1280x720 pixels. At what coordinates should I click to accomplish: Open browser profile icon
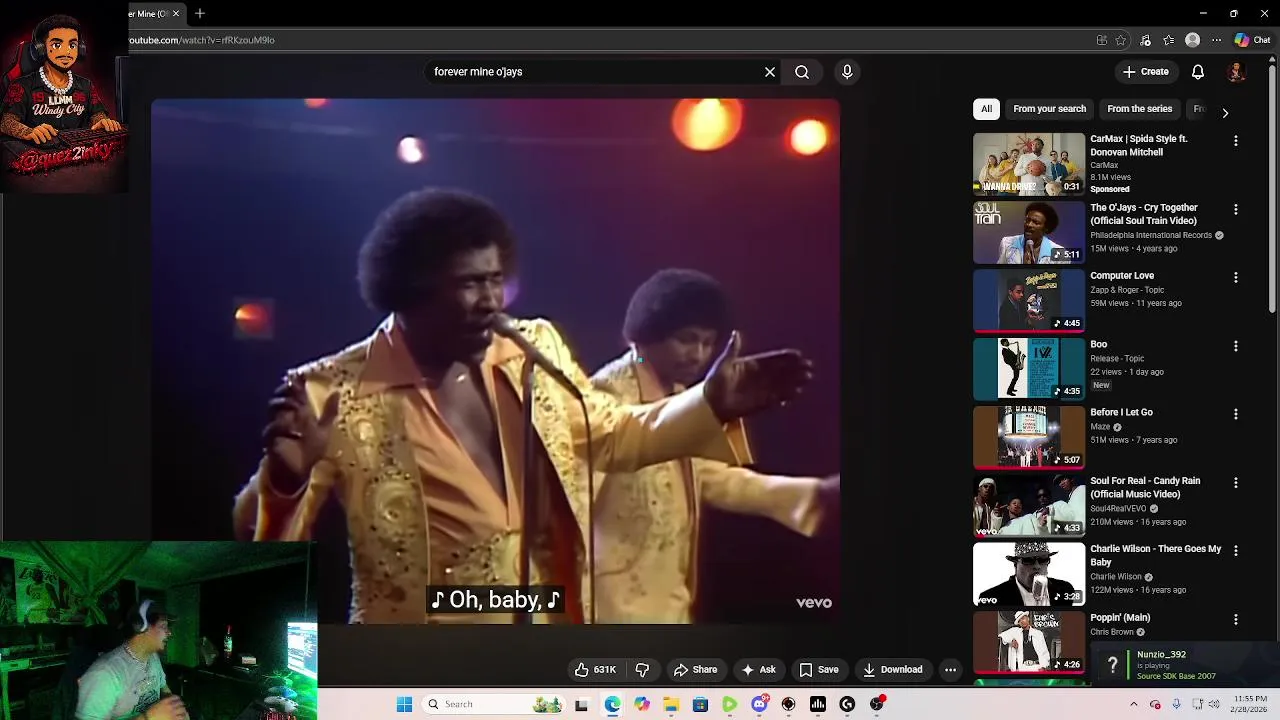[1192, 40]
